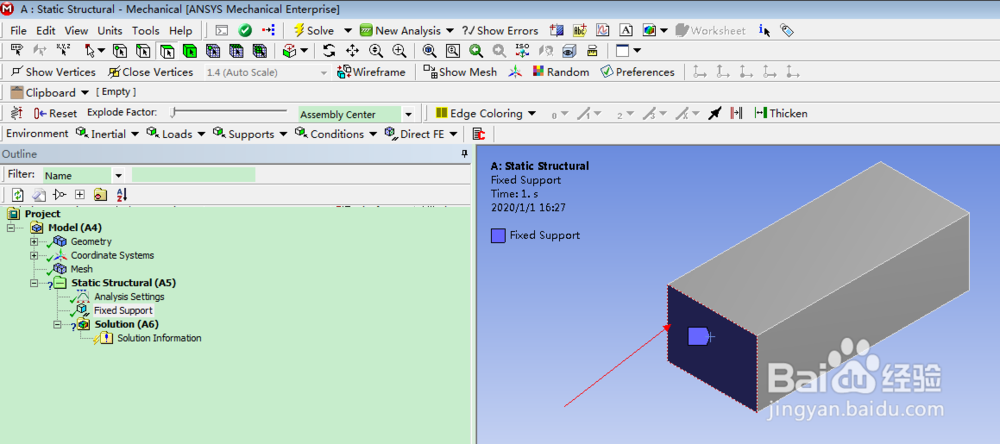Click the ruler toggle icon
This screenshot has width=1000, height=444.
click(592, 50)
